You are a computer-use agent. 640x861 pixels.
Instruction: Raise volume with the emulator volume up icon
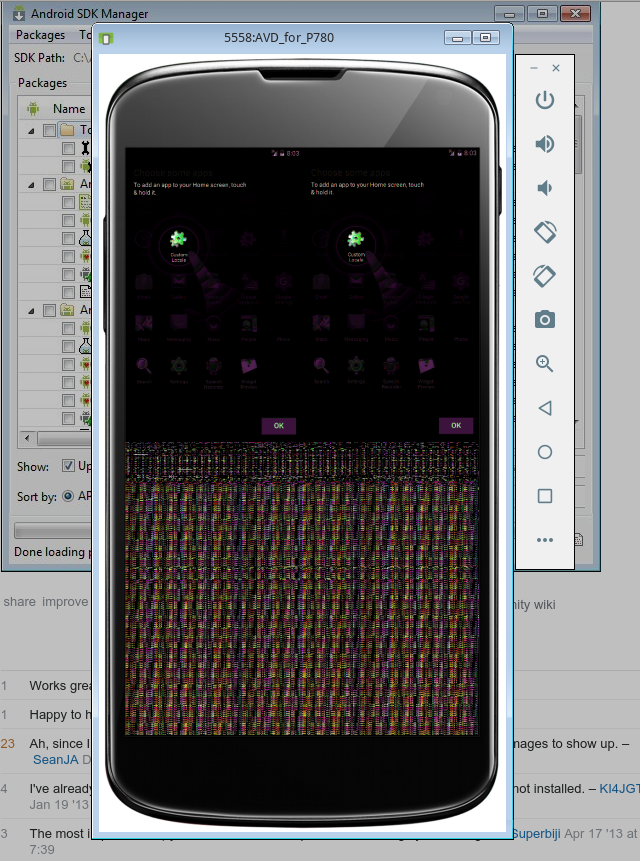(544, 144)
